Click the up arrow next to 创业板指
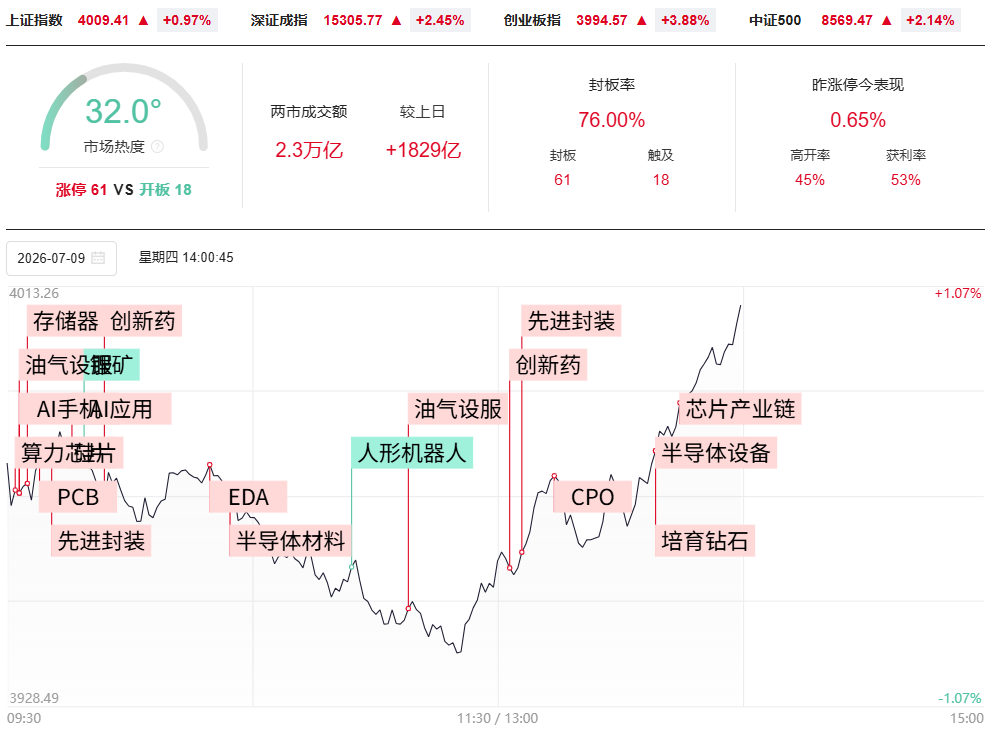 coord(642,20)
